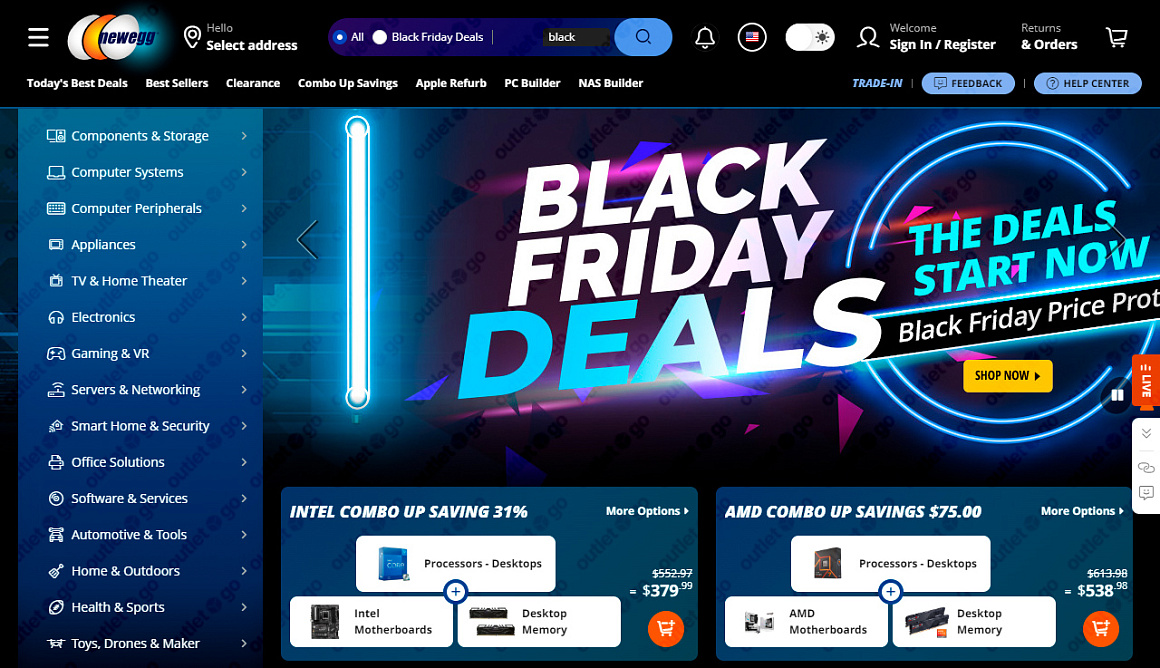Add AMD combo to cart
1160x668 pixels.
pos(1101,629)
